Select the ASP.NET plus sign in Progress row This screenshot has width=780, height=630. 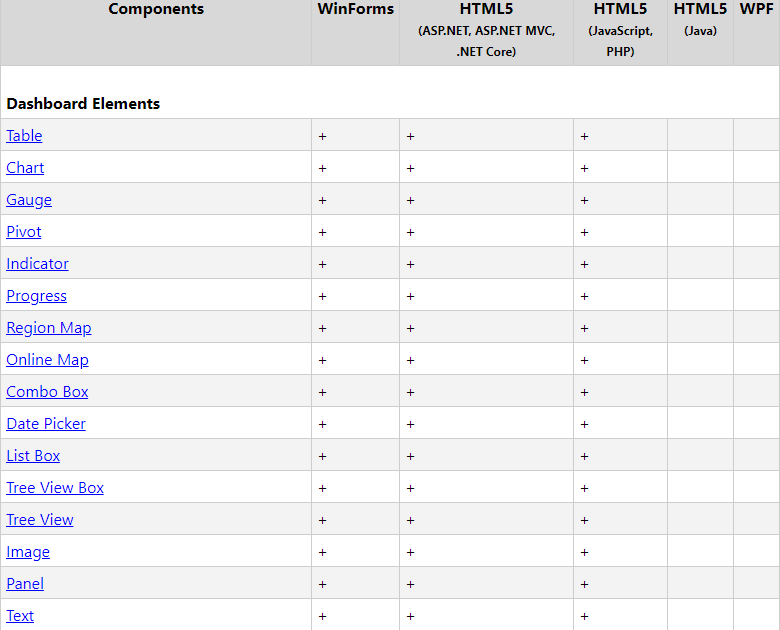(410, 296)
